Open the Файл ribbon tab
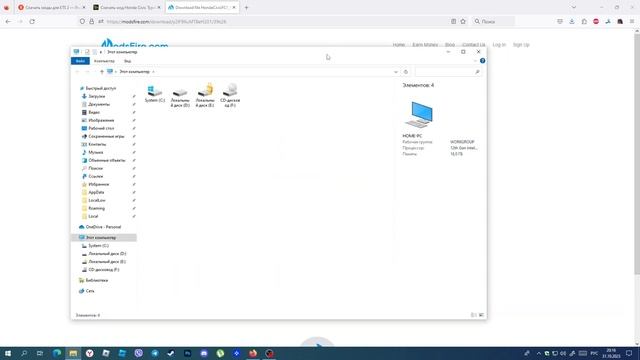Viewport: 640px width, 360px height. (x=80, y=61)
